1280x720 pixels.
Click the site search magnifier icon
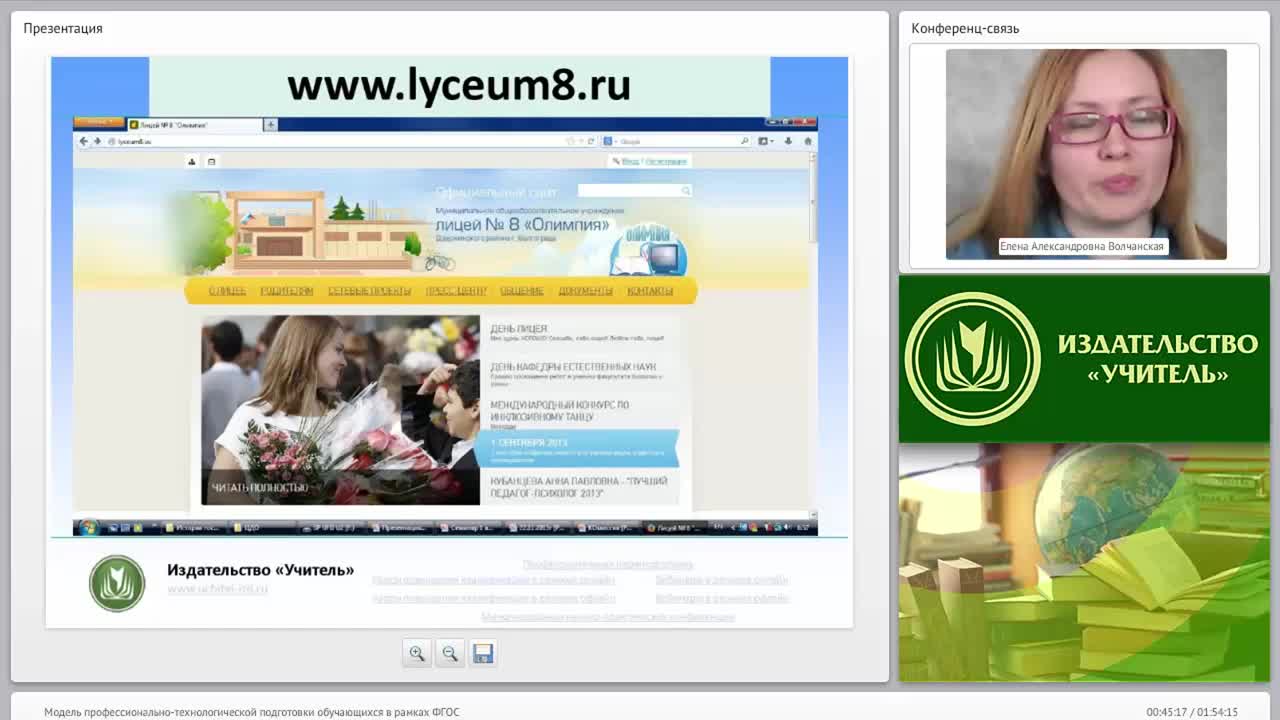tap(686, 190)
